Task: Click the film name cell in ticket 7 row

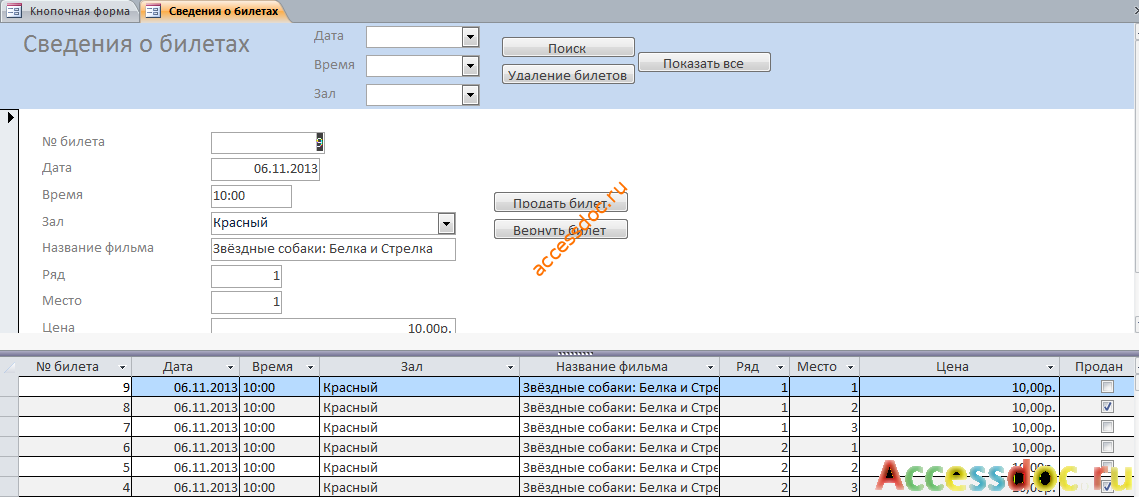Action: point(620,427)
